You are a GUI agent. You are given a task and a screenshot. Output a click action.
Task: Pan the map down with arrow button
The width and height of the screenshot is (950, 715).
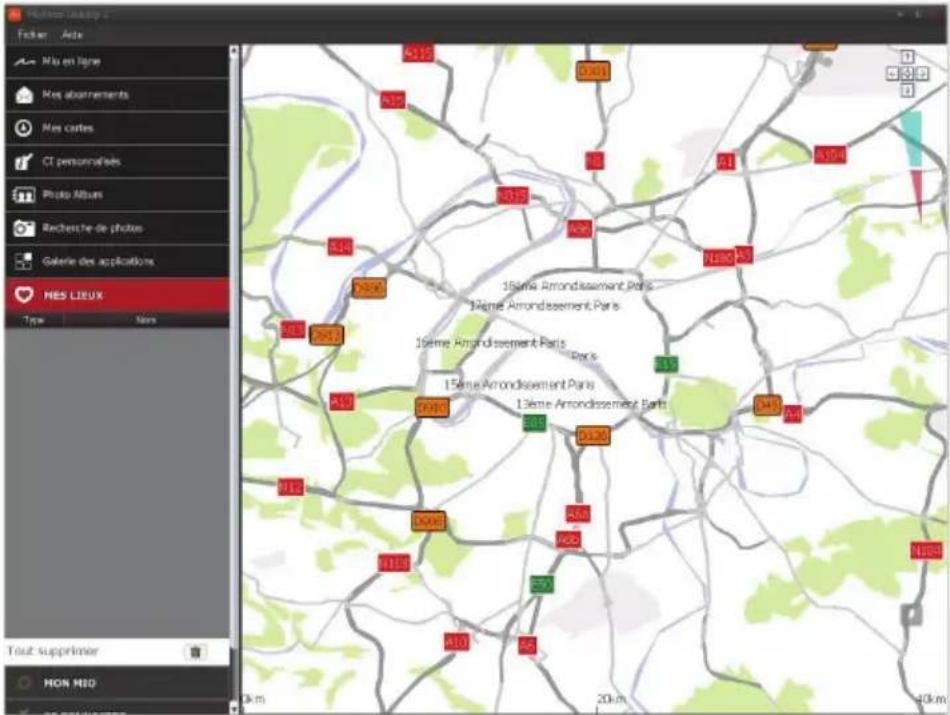point(907,90)
